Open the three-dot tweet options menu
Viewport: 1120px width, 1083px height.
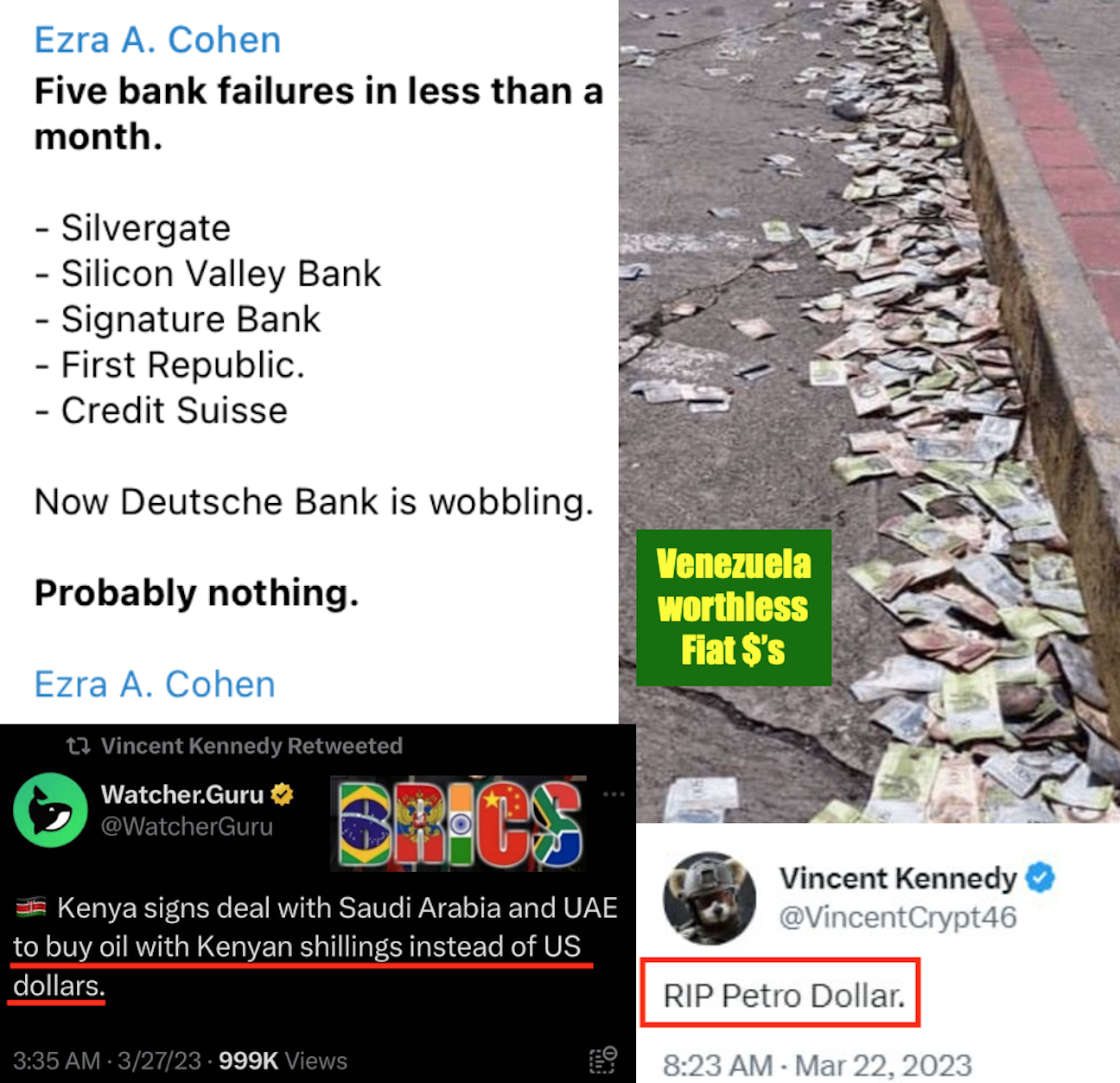point(614,794)
